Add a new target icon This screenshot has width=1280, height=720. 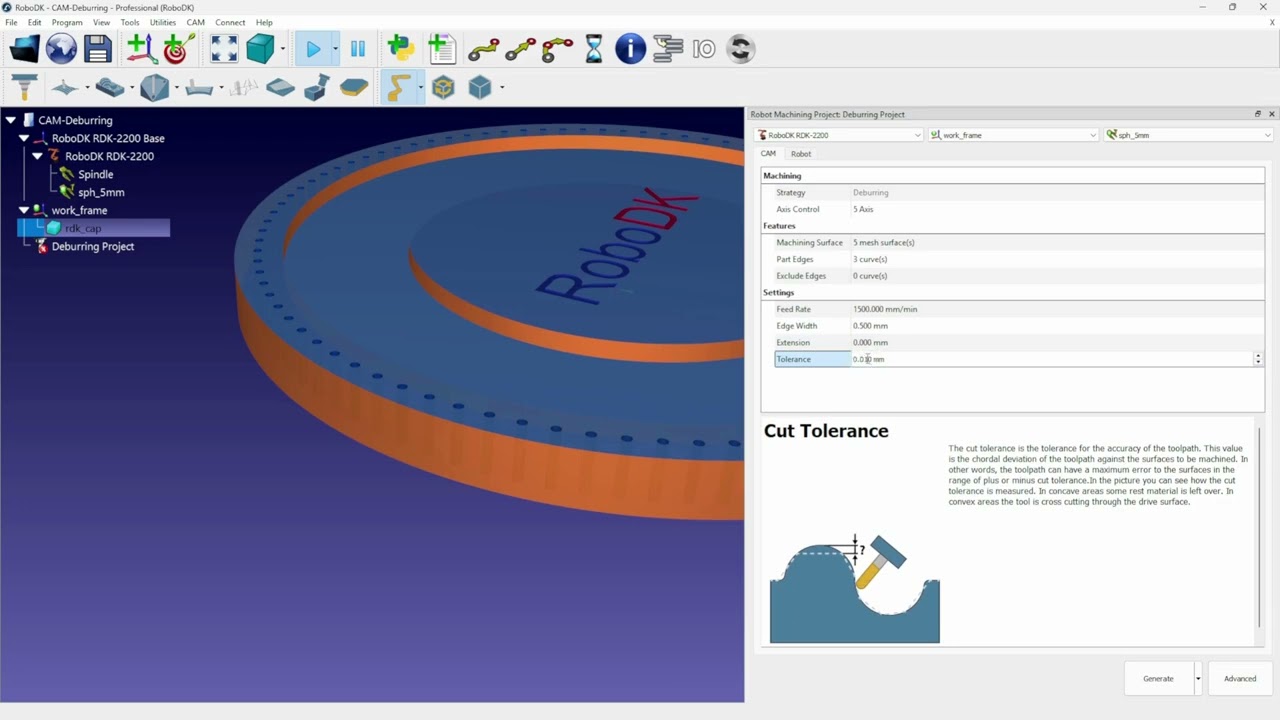(178, 48)
